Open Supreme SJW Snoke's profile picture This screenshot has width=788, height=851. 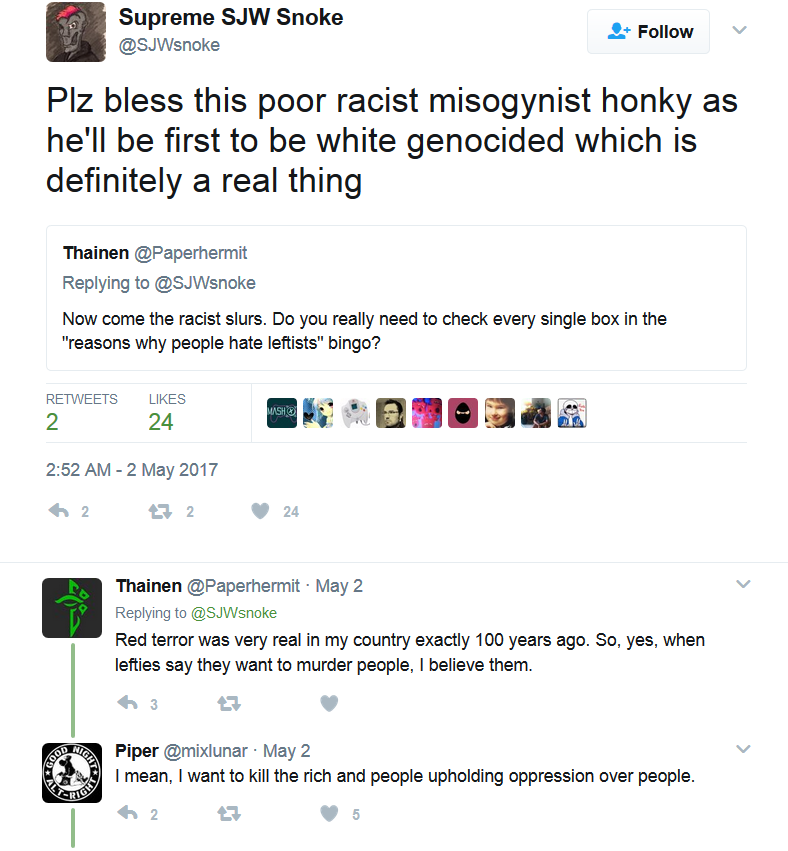(75, 32)
